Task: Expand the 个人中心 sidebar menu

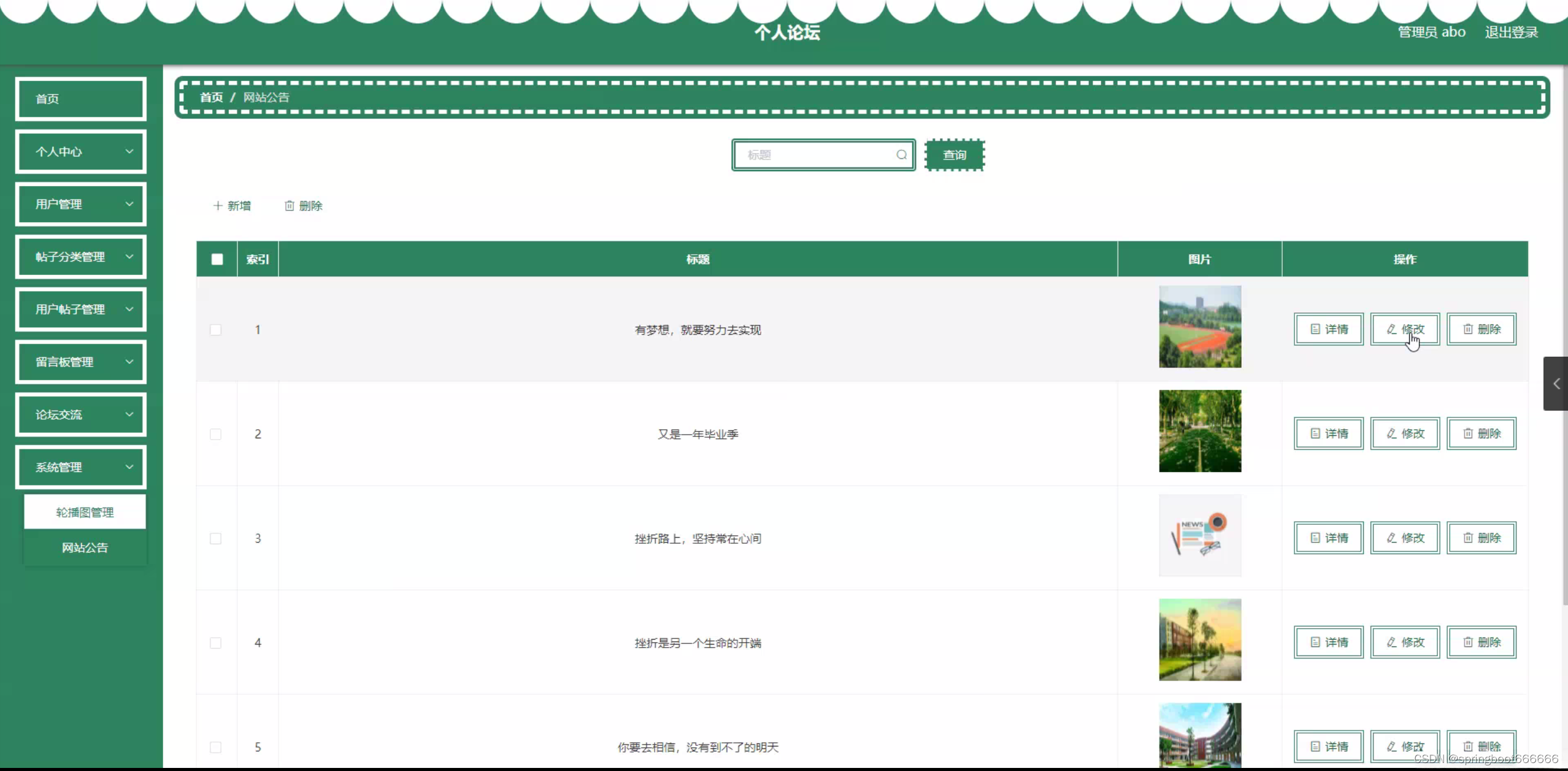Action: (x=81, y=152)
